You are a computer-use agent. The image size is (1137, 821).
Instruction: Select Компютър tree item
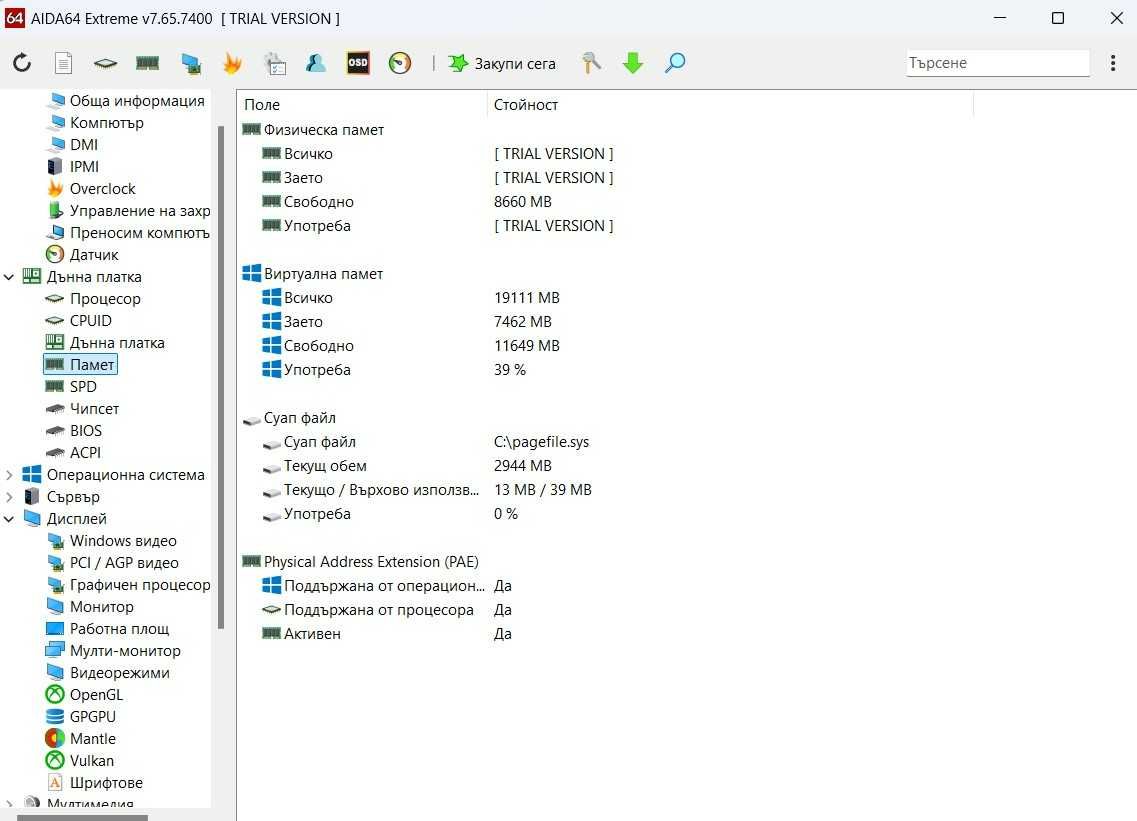pyautogui.click(x=96, y=123)
